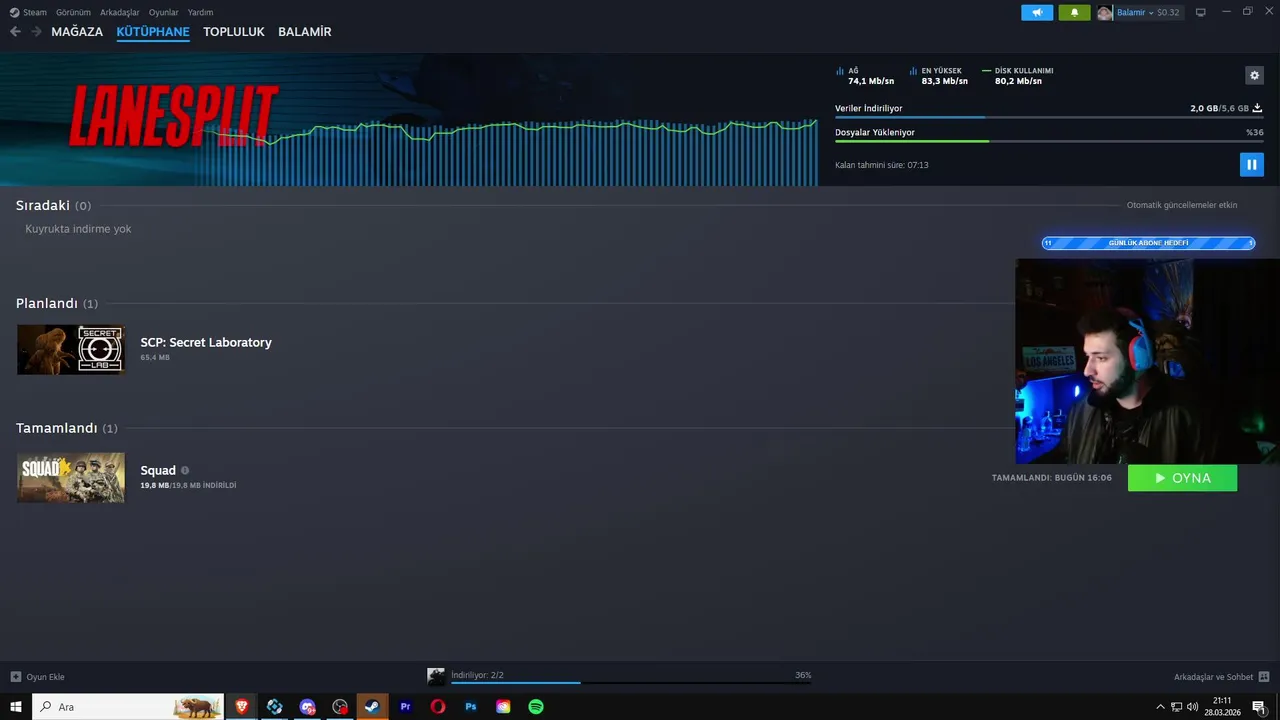Open Opera browser from taskbar
The height and width of the screenshot is (720, 1280).
(x=438, y=707)
